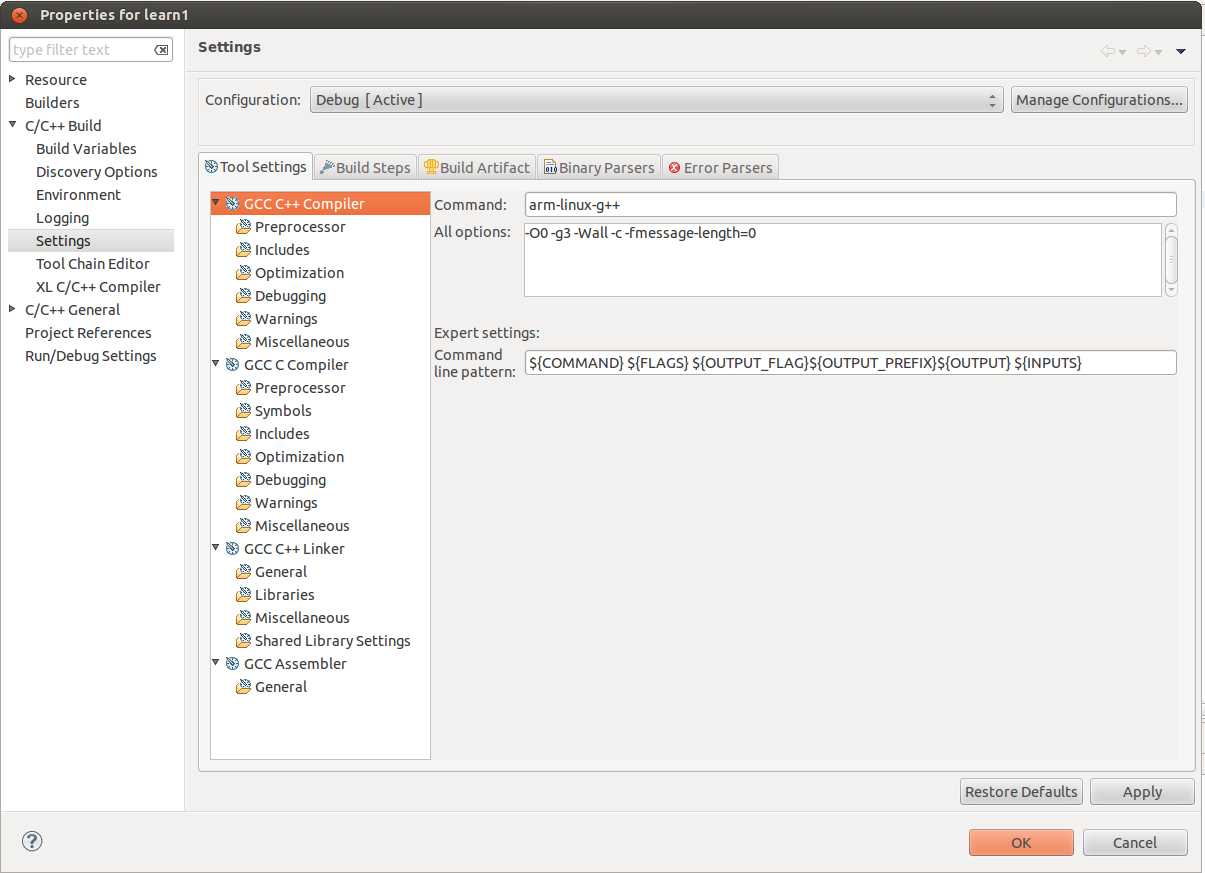
Task: Switch to the Build Artifact tab
Action: click(x=476, y=167)
